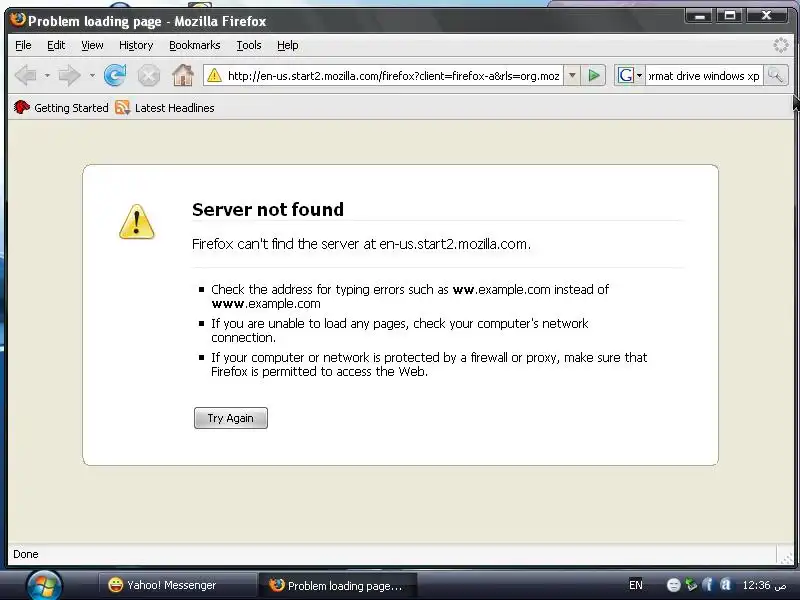Click into the Google search field
800x600 pixels.
(704, 76)
